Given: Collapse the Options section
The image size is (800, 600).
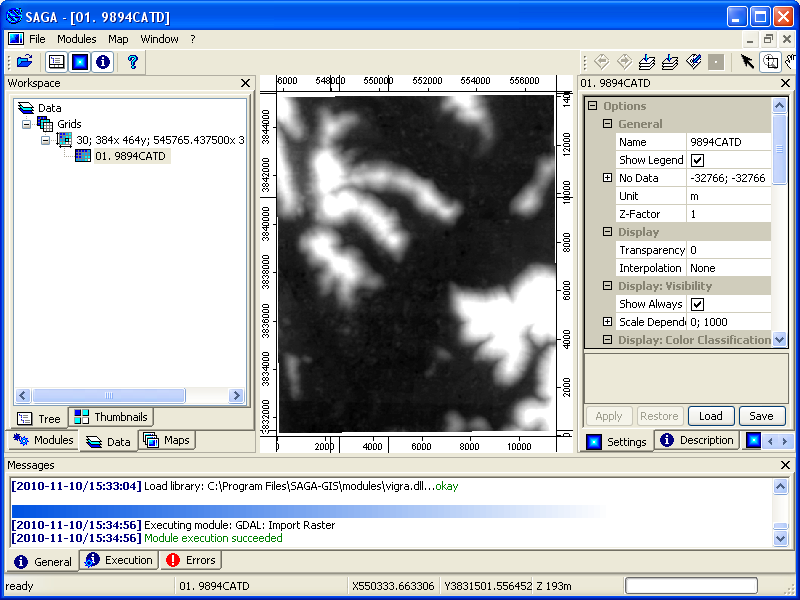Looking at the screenshot, I should [592, 106].
